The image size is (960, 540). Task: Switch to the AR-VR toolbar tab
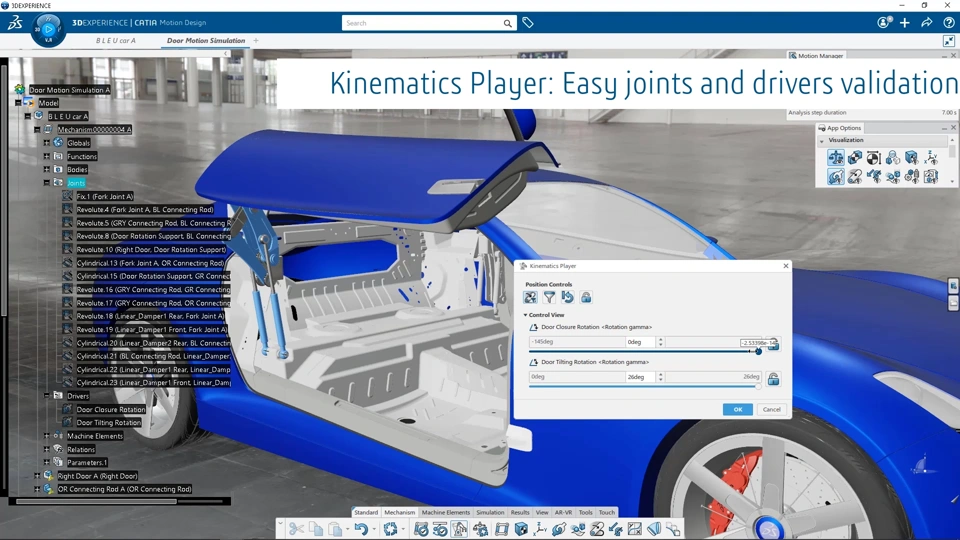tap(563, 512)
